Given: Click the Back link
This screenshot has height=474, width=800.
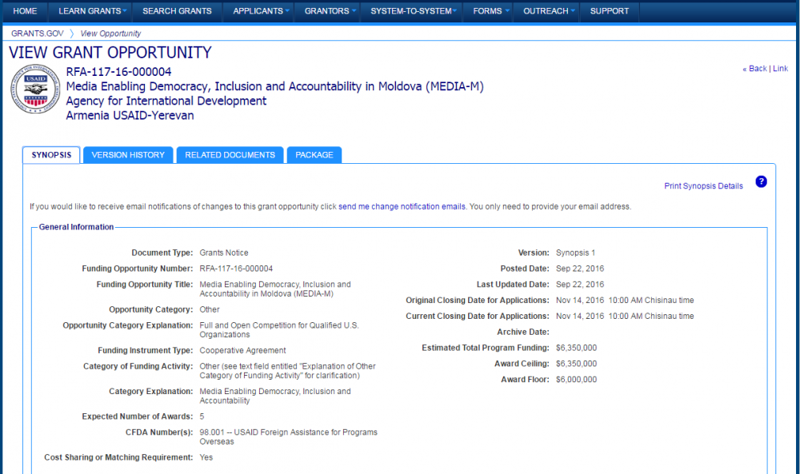Looking at the screenshot, I should tap(755, 68).
